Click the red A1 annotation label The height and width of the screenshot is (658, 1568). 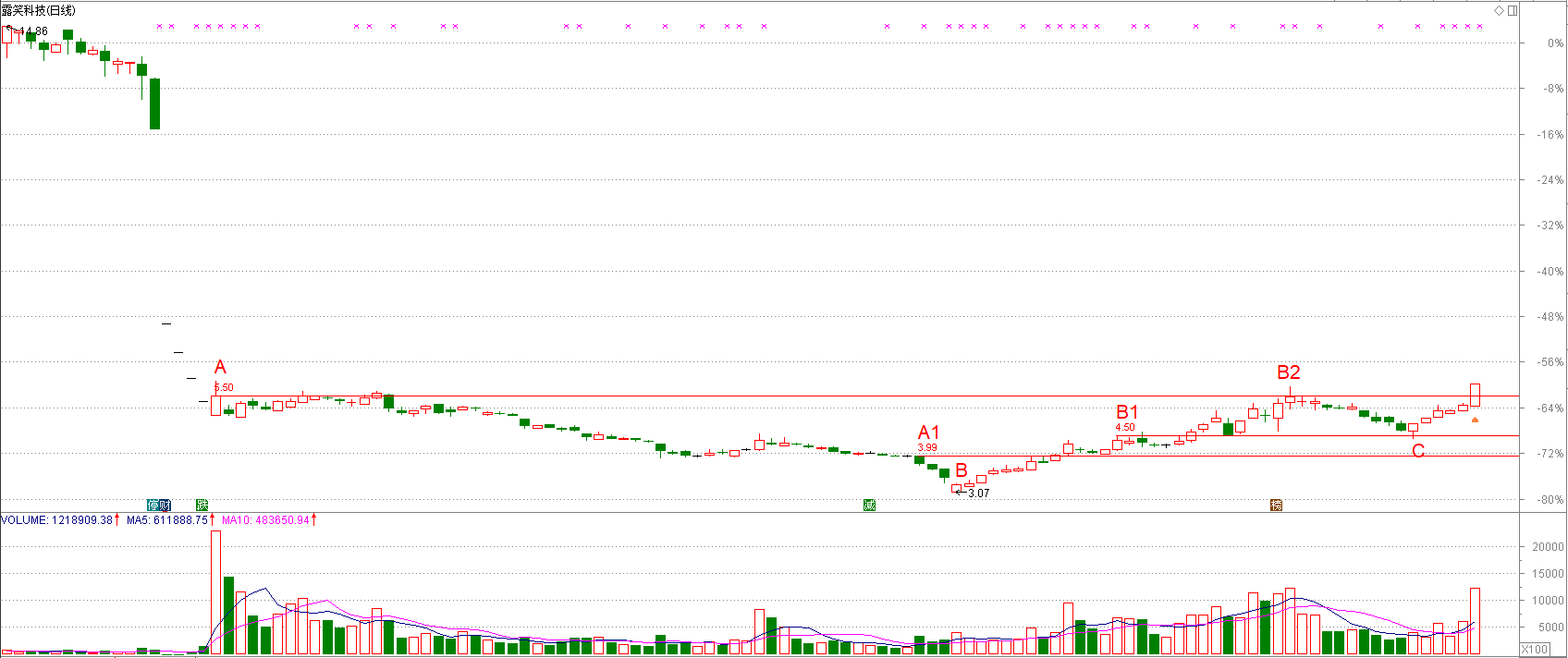(928, 433)
